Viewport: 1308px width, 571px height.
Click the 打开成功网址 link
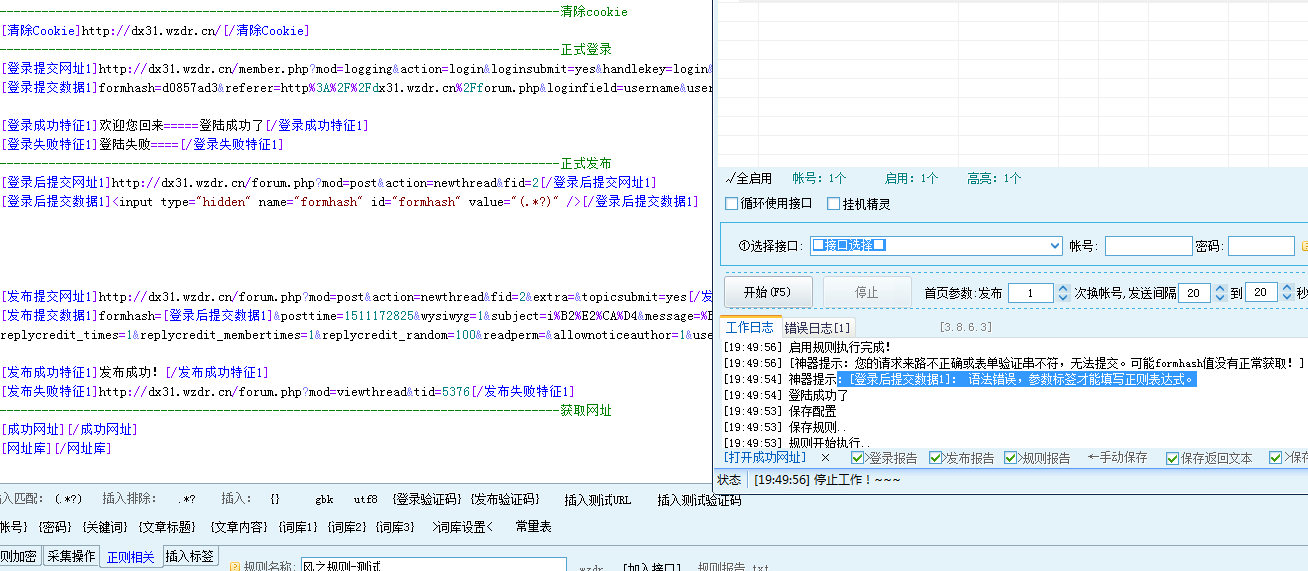[x=765, y=458]
